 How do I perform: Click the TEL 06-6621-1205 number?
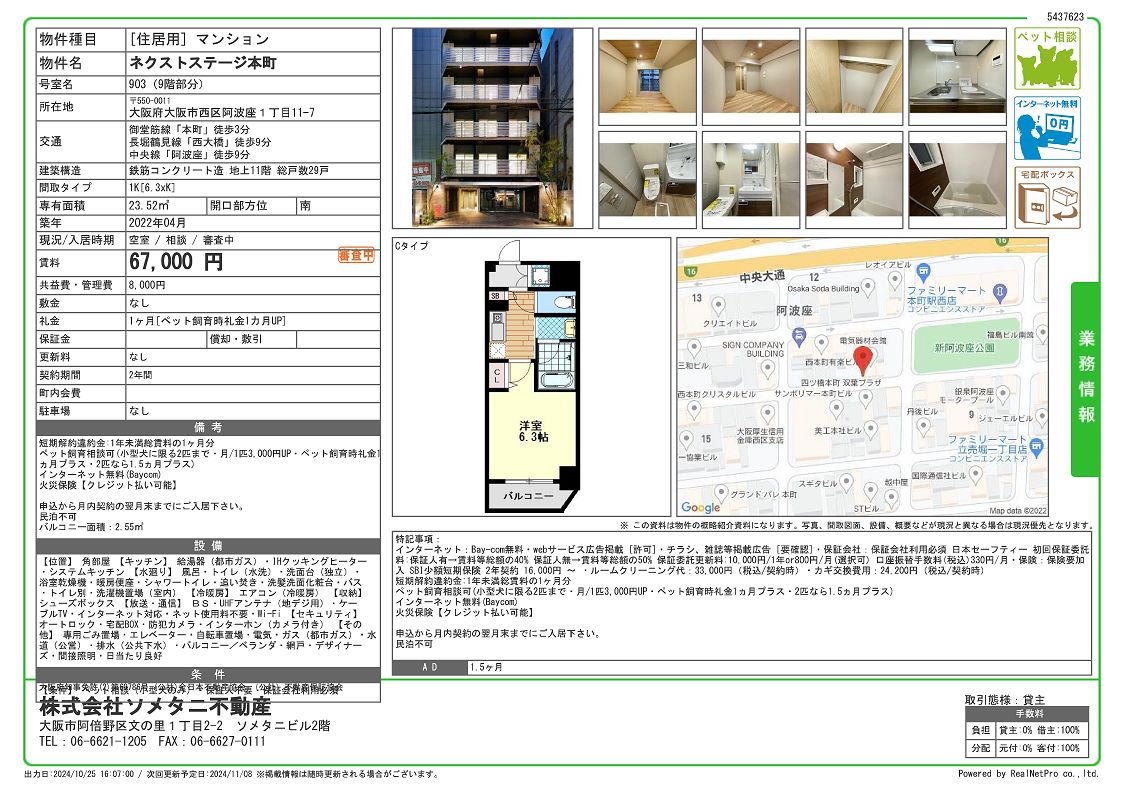(x=93, y=741)
